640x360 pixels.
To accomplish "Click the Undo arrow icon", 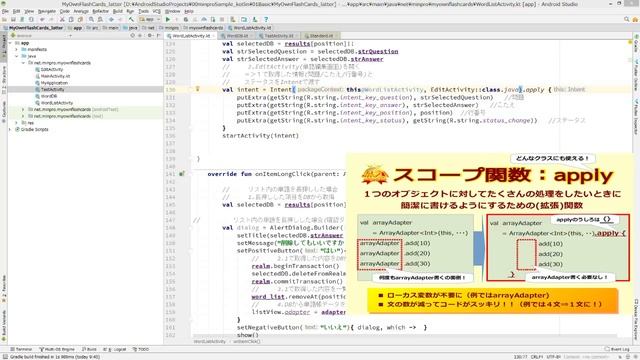I will coord(42,19).
